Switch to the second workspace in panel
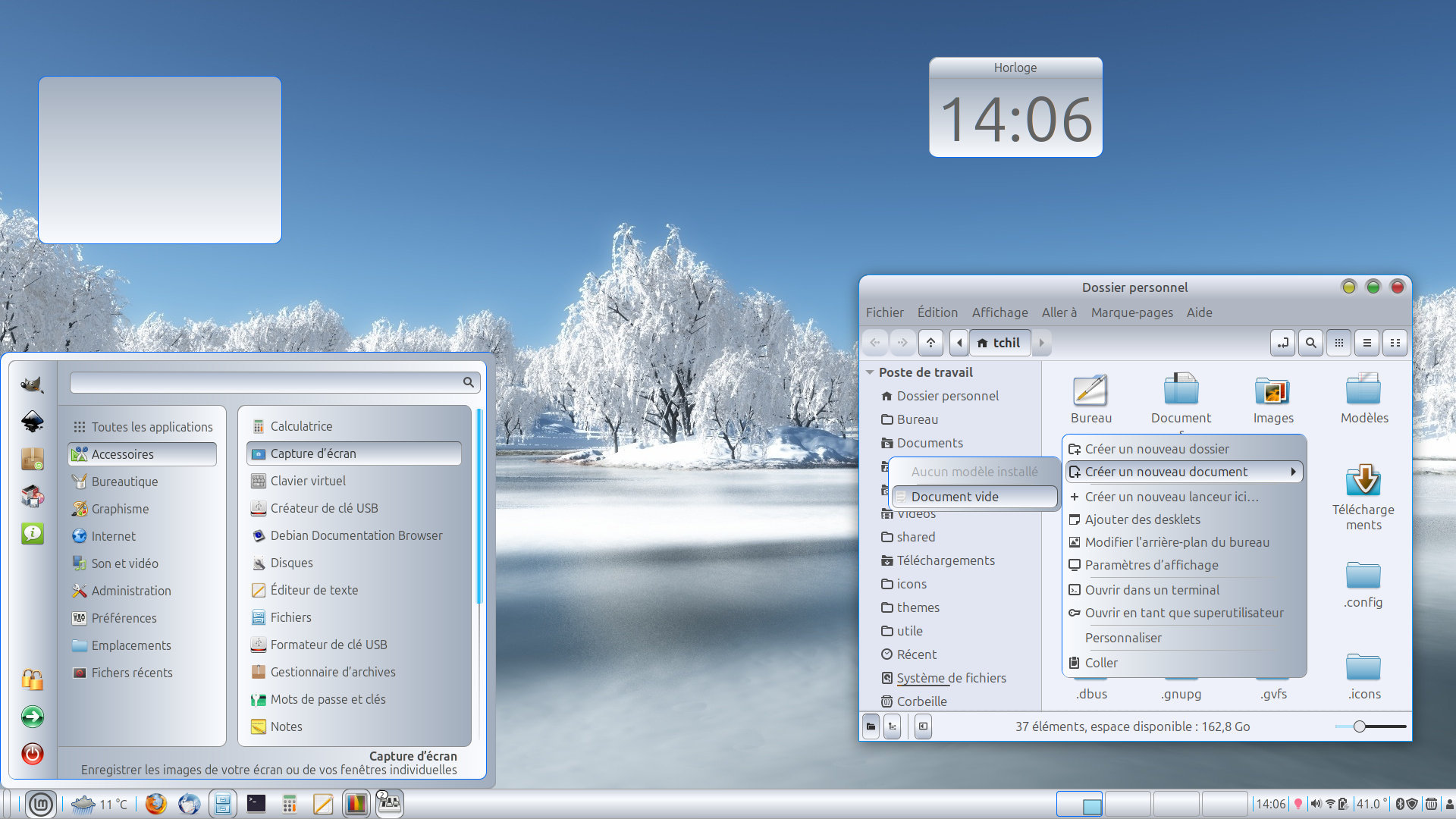 click(x=1128, y=804)
